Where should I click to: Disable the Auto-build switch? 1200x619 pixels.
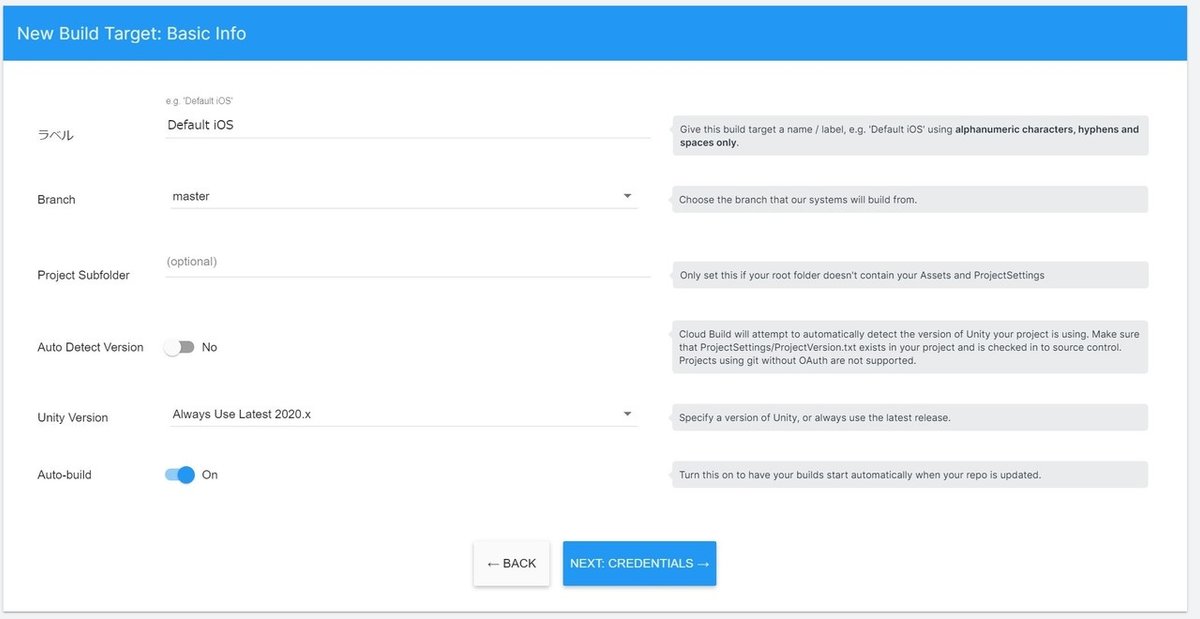(180, 475)
